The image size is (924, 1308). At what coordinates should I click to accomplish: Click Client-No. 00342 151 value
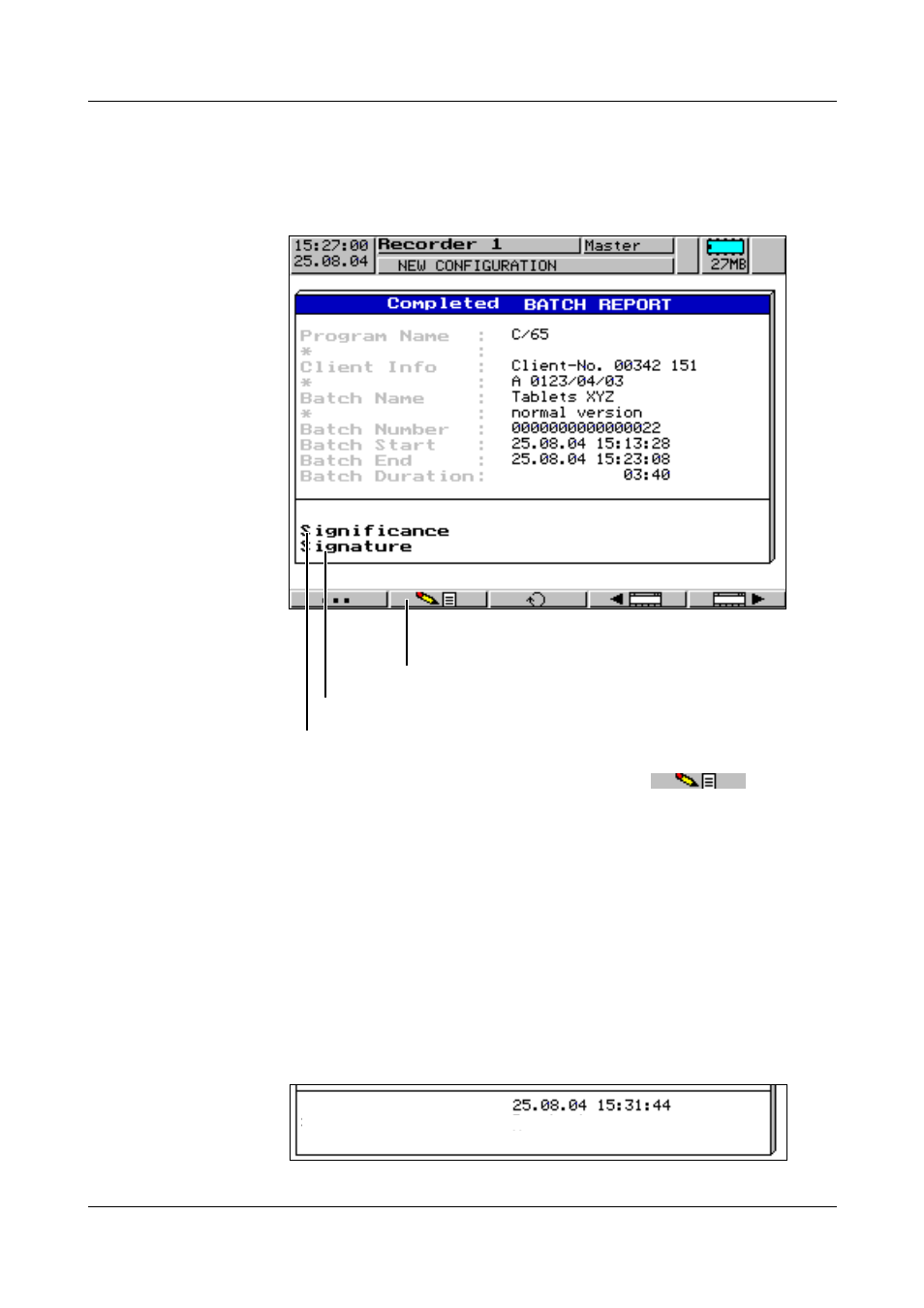point(603,365)
